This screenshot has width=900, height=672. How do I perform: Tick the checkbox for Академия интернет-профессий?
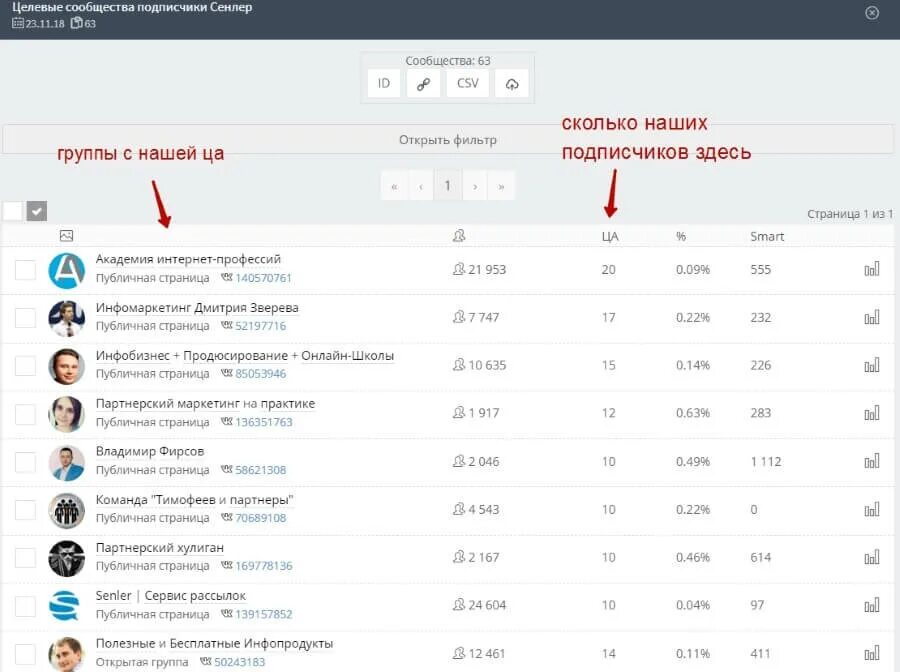(x=25, y=270)
